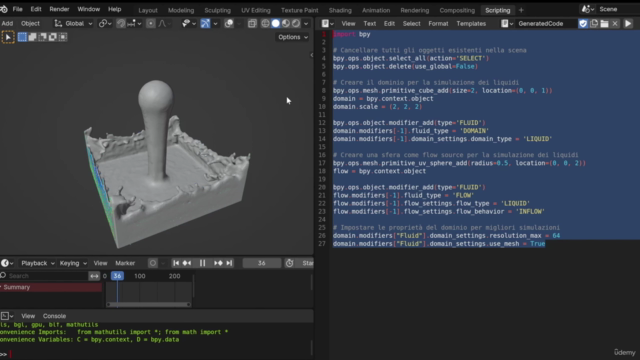The image size is (640, 360).
Task: Jump to the last frame
Action: pos(229,263)
